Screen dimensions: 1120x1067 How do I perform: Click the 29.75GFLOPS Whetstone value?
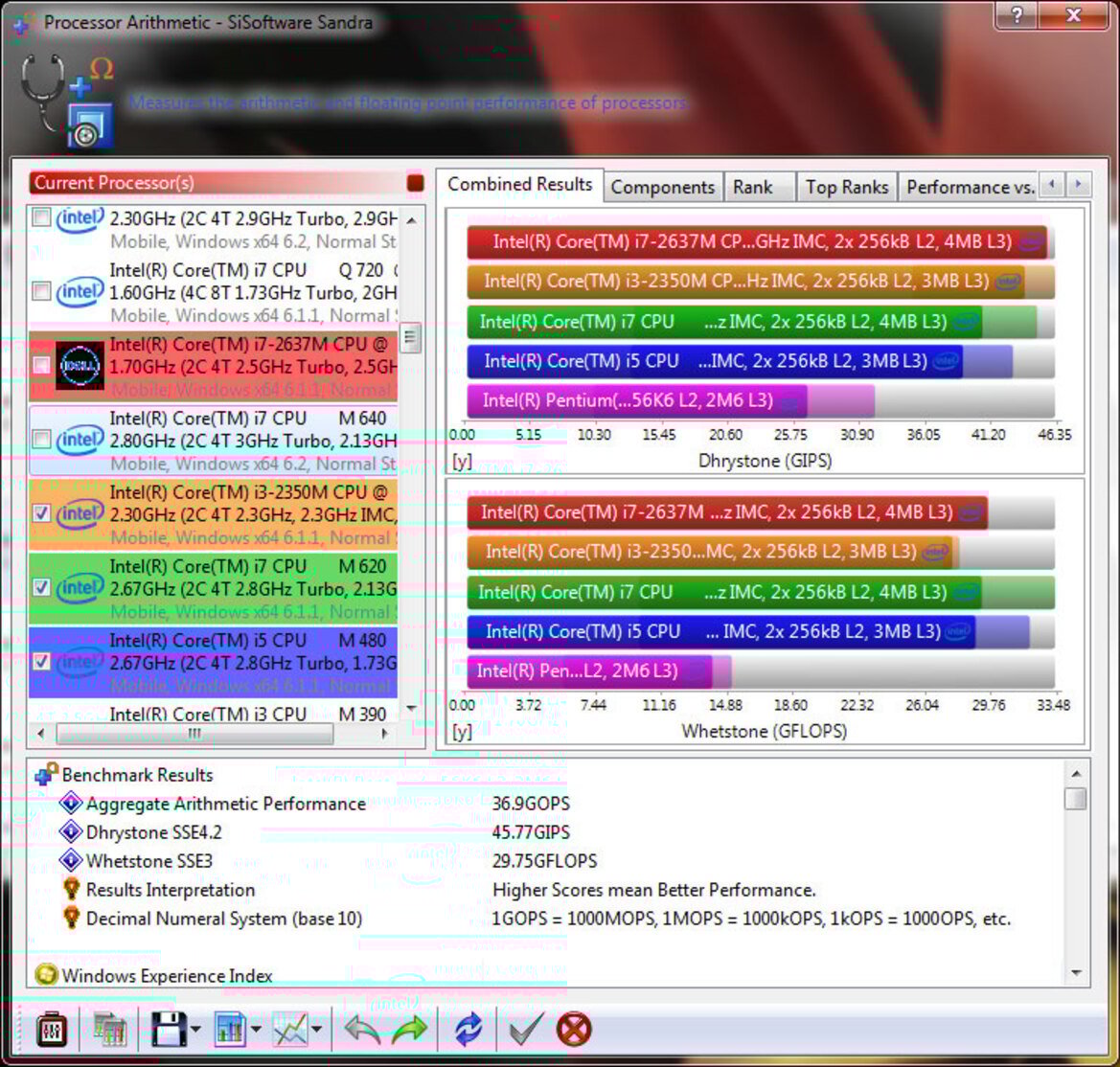pyautogui.click(x=544, y=861)
